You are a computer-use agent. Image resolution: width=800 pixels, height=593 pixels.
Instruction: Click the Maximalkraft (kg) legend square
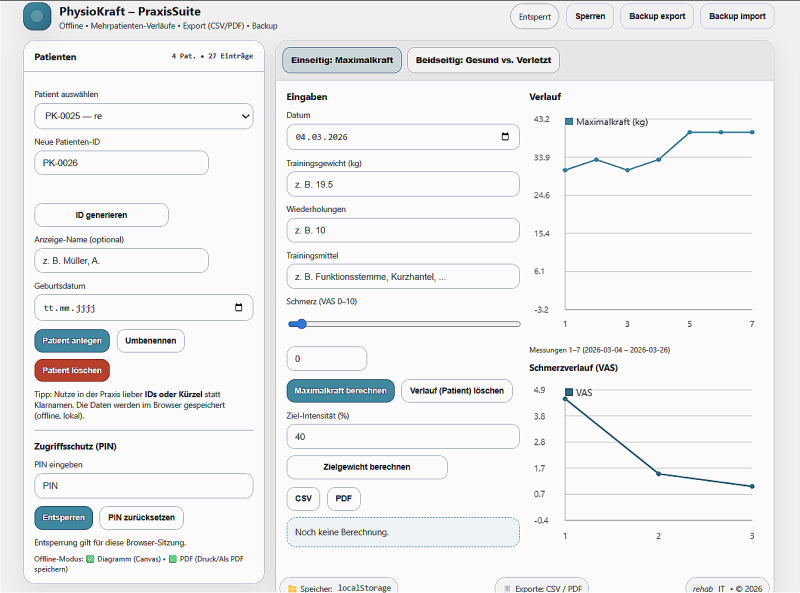pyautogui.click(x=569, y=122)
